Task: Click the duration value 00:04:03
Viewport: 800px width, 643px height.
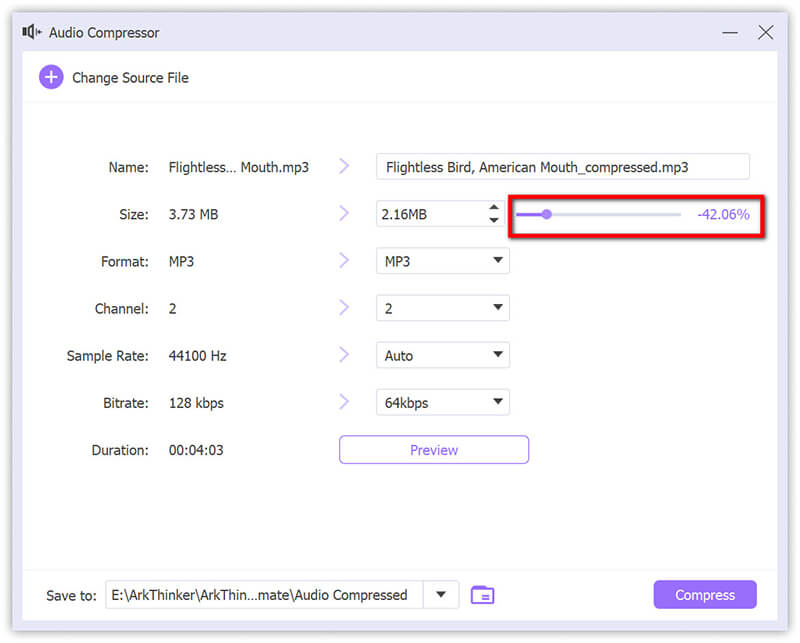Action: point(196,450)
